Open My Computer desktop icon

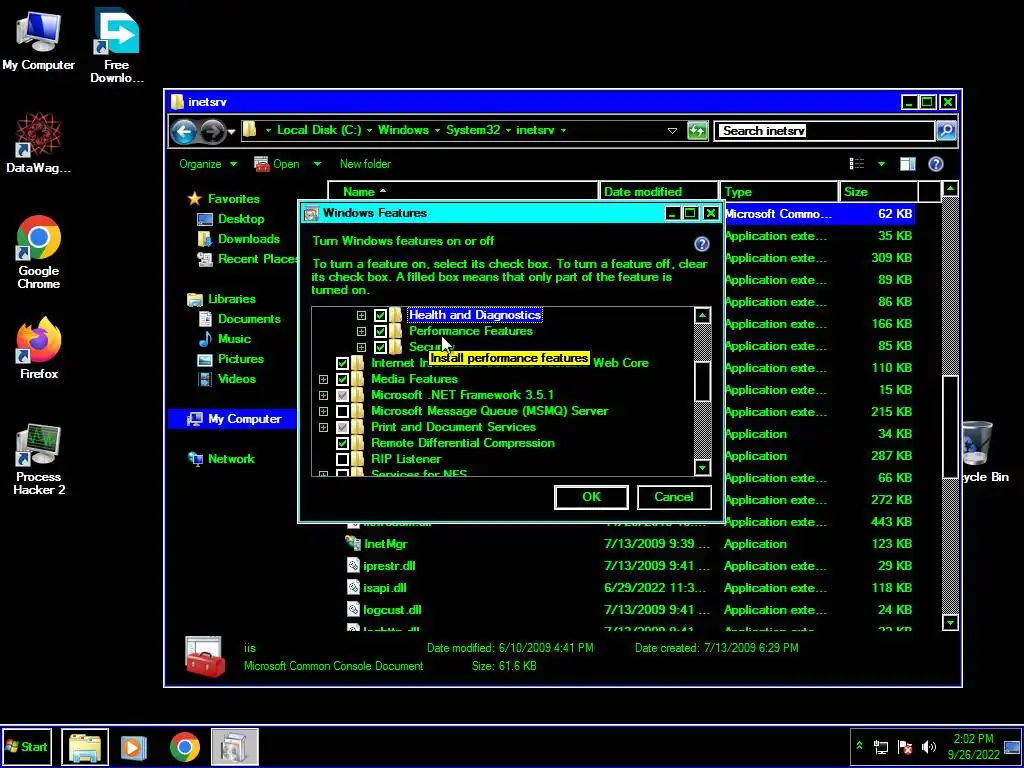click(38, 40)
